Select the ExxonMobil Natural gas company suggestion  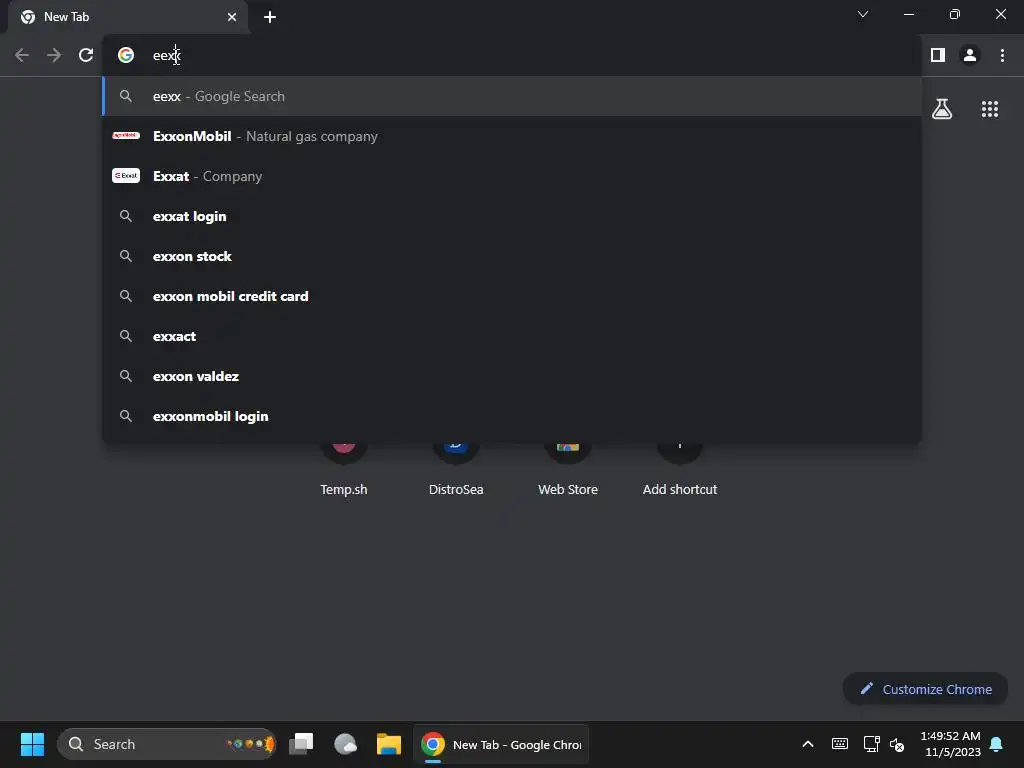512,136
